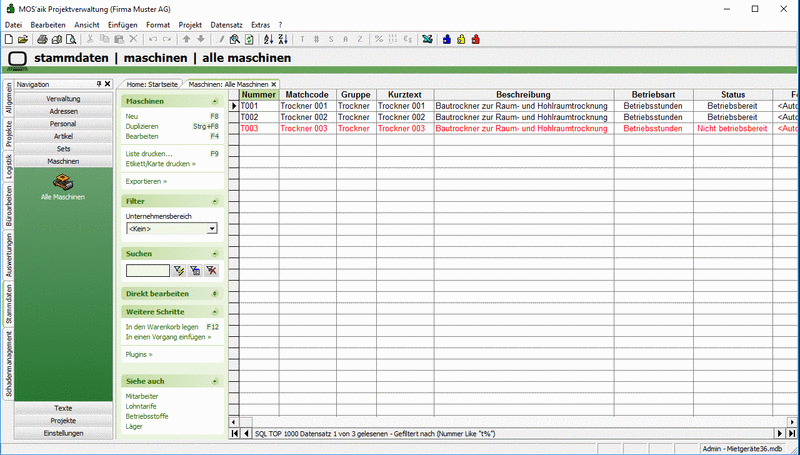Click the Nicht betriebsbereit status cell
Viewport: 800px width, 455px height.
click(733, 129)
